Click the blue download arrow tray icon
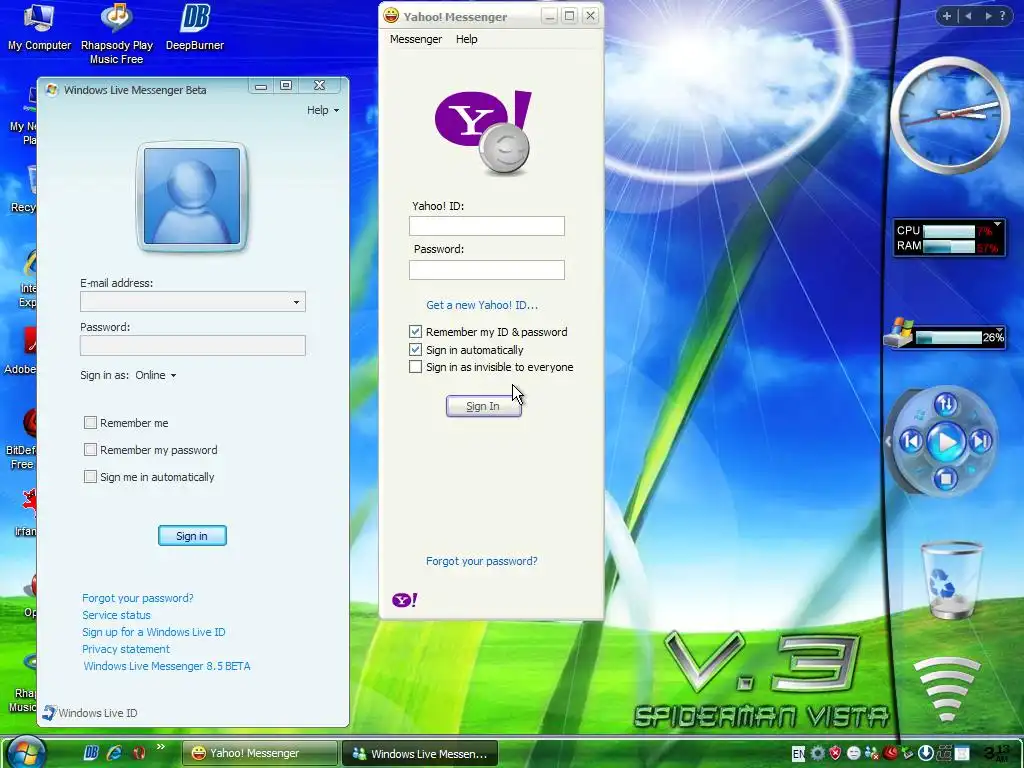 (926, 753)
